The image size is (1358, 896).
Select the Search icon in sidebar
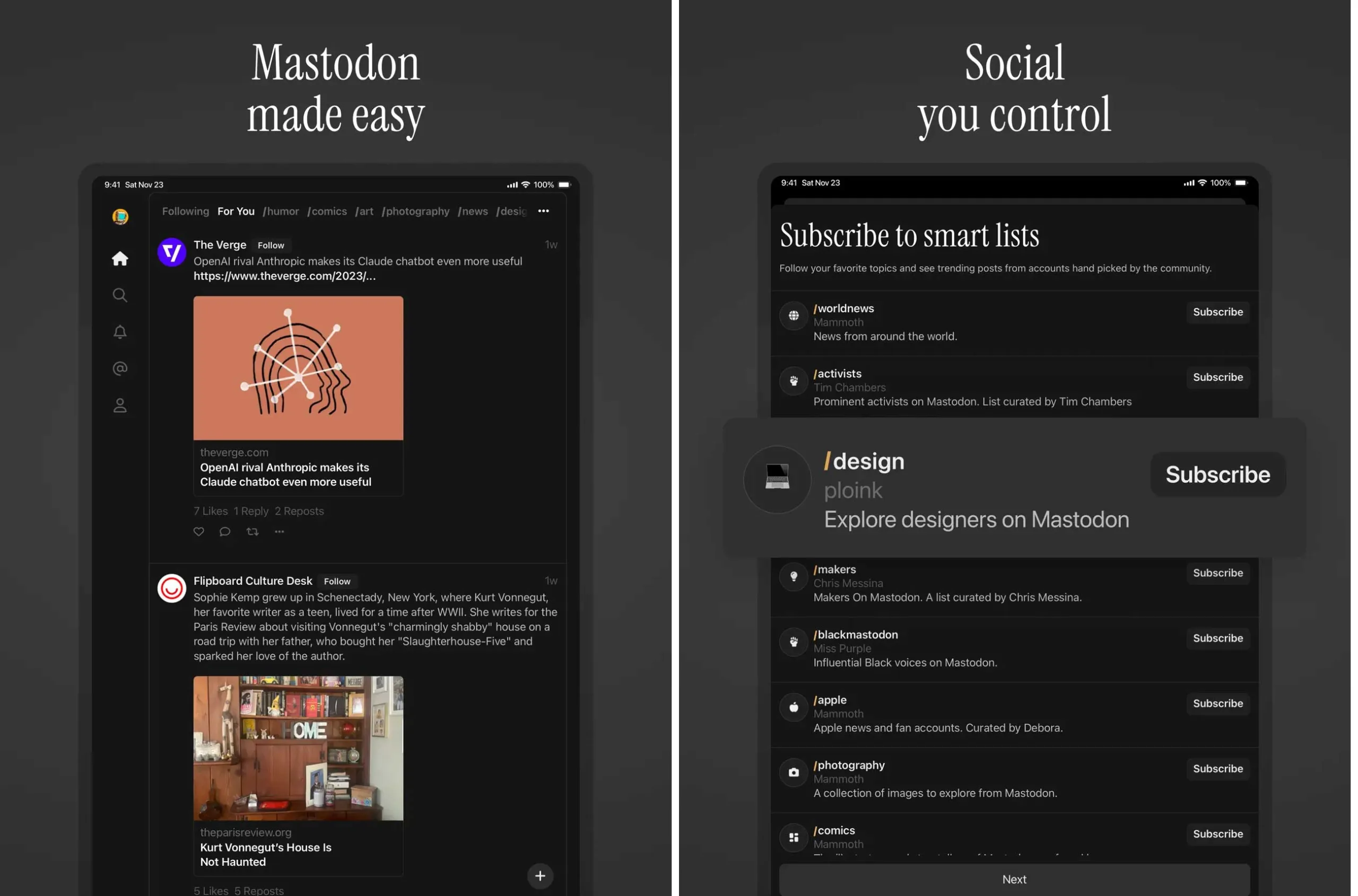(119, 296)
